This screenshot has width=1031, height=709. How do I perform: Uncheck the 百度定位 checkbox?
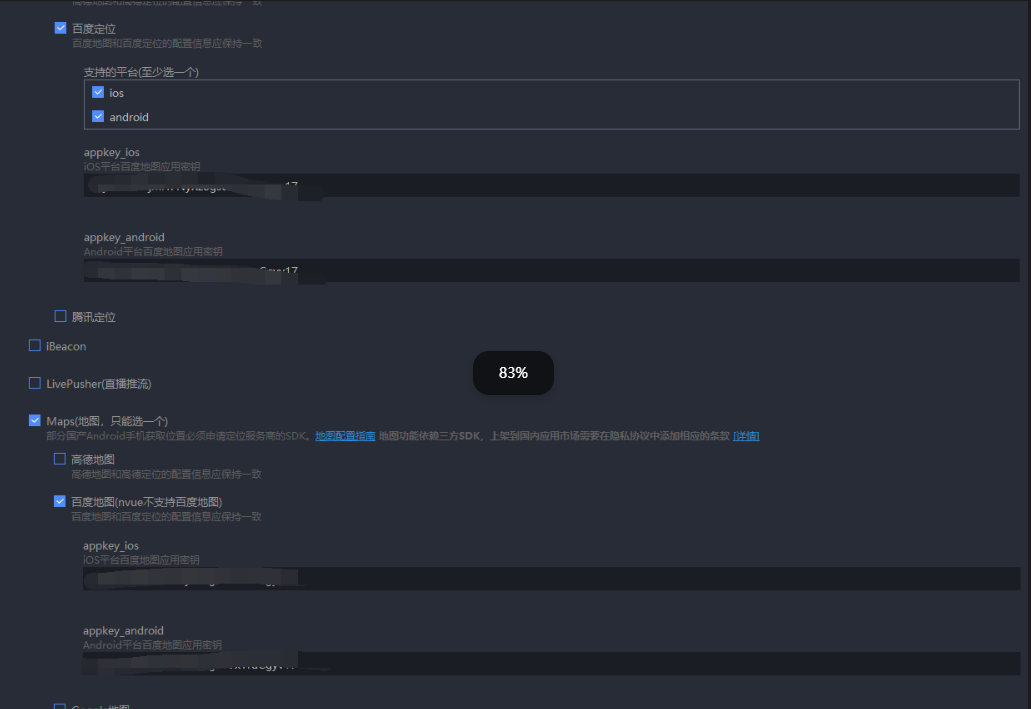pyautogui.click(x=60, y=28)
